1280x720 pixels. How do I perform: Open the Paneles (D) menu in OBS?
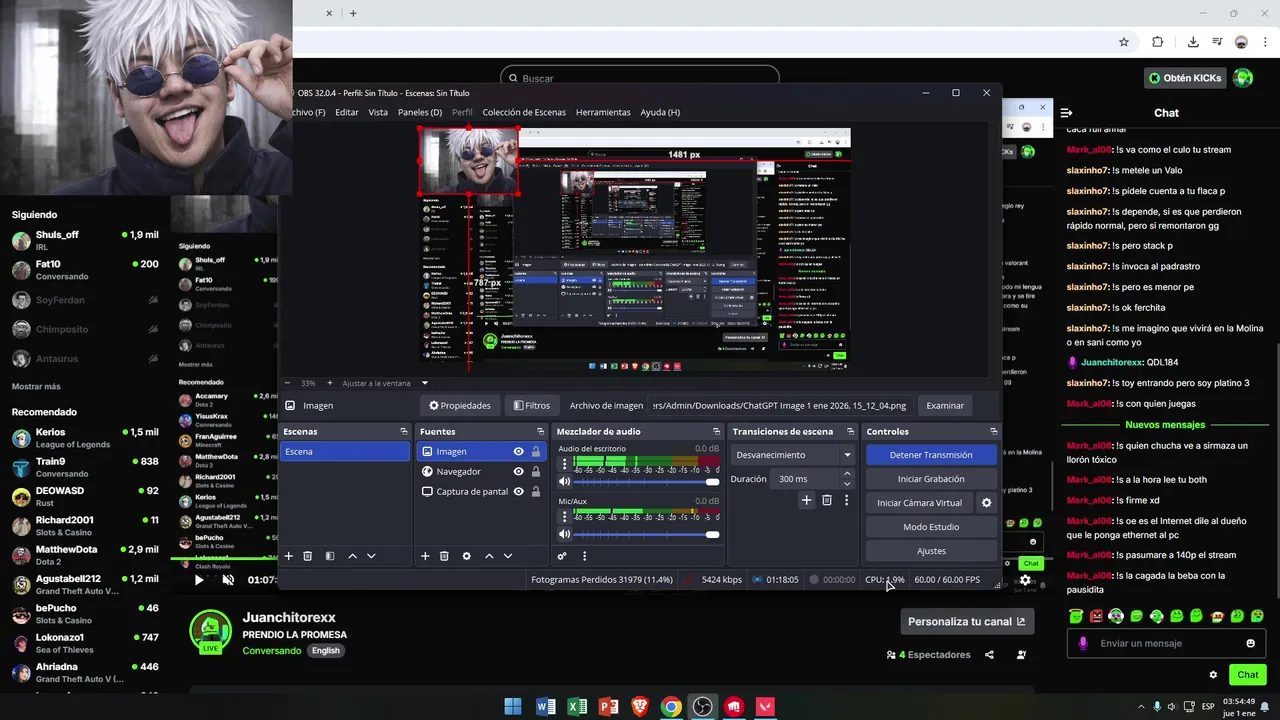point(420,112)
